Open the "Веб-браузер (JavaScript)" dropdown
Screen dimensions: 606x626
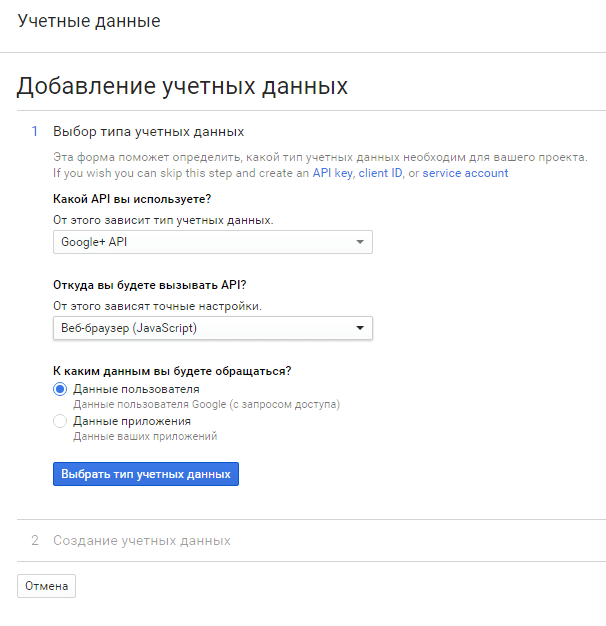213,328
